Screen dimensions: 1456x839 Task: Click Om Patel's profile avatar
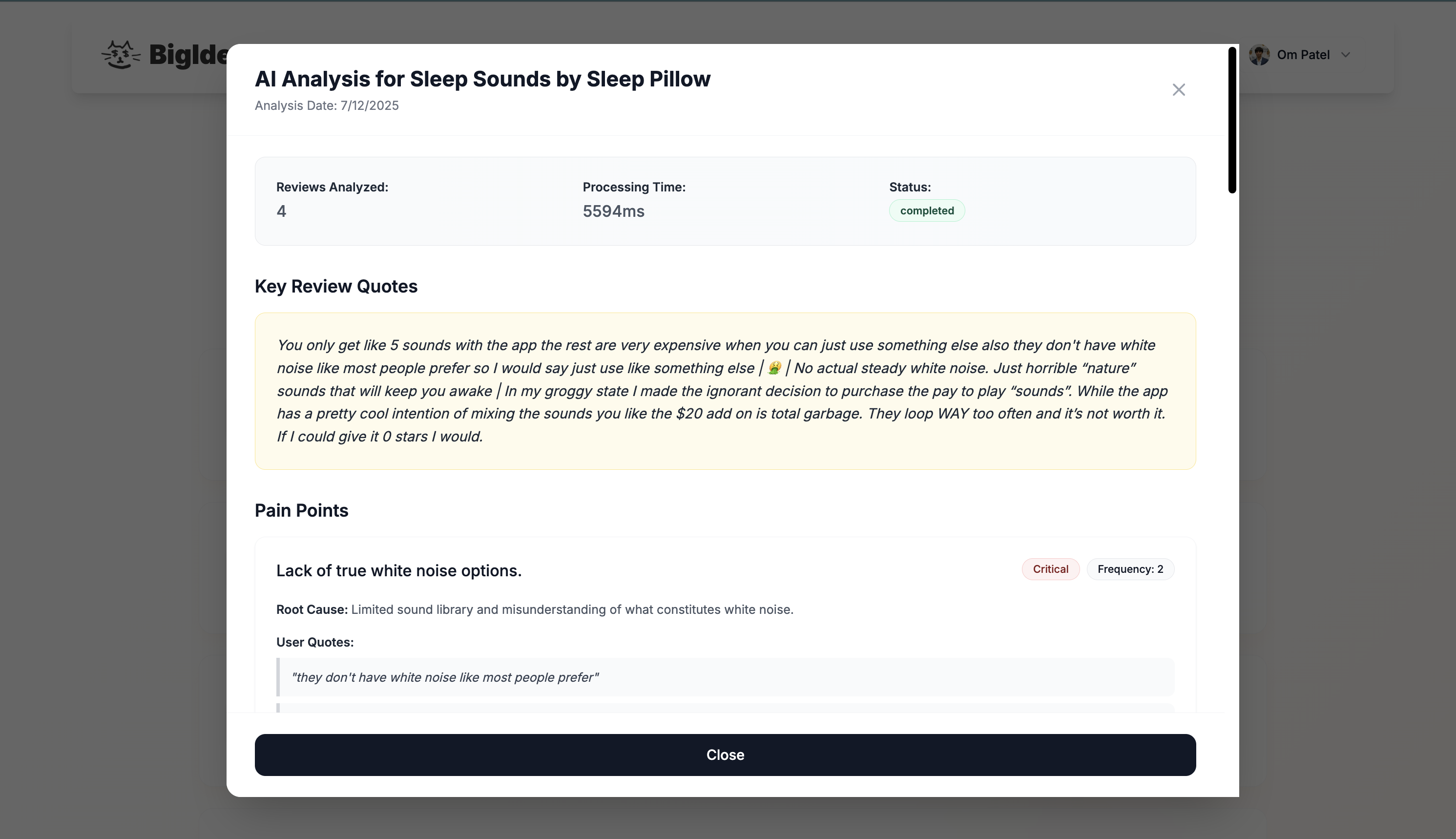tap(1259, 55)
